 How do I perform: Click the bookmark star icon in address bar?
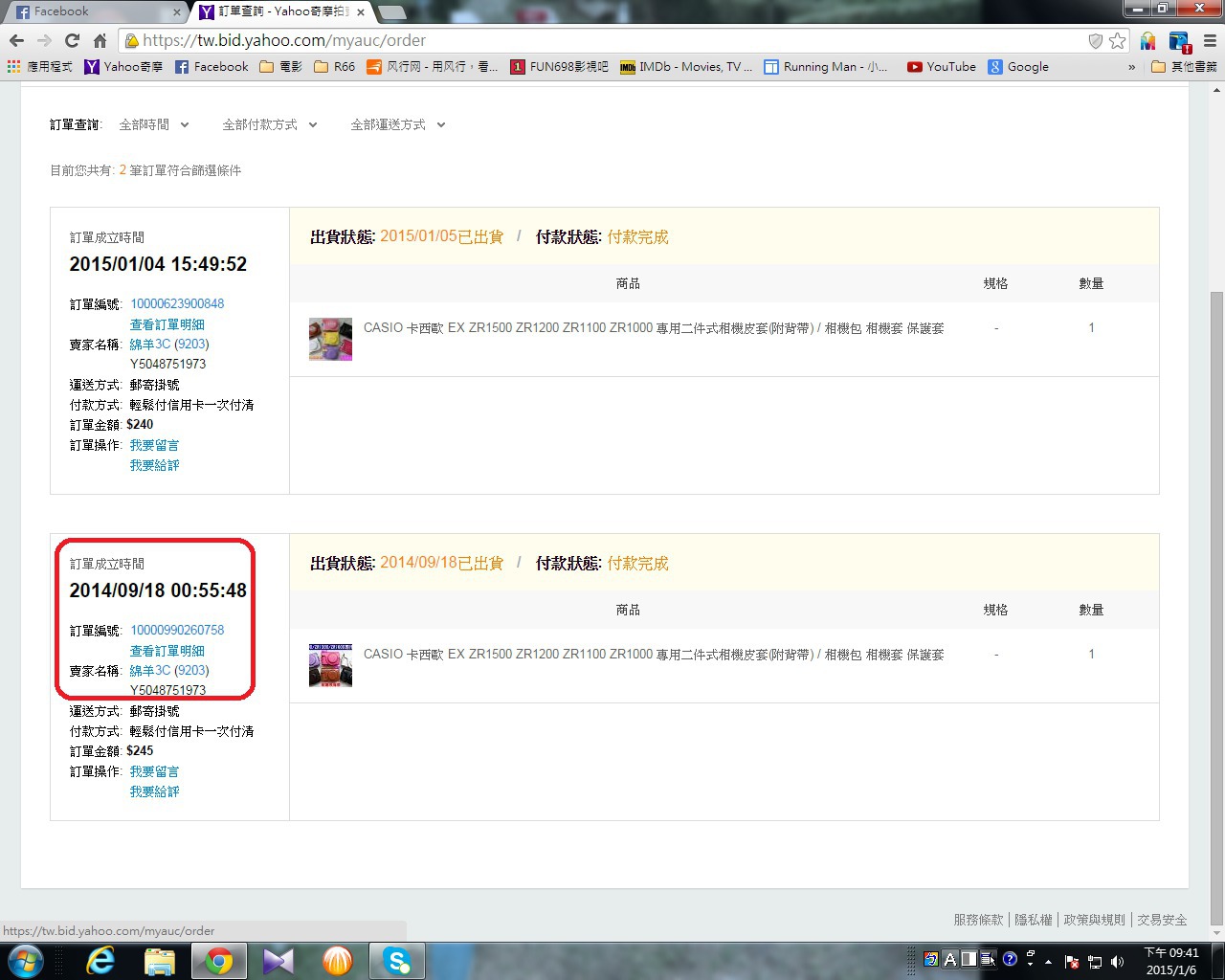coord(1117,40)
